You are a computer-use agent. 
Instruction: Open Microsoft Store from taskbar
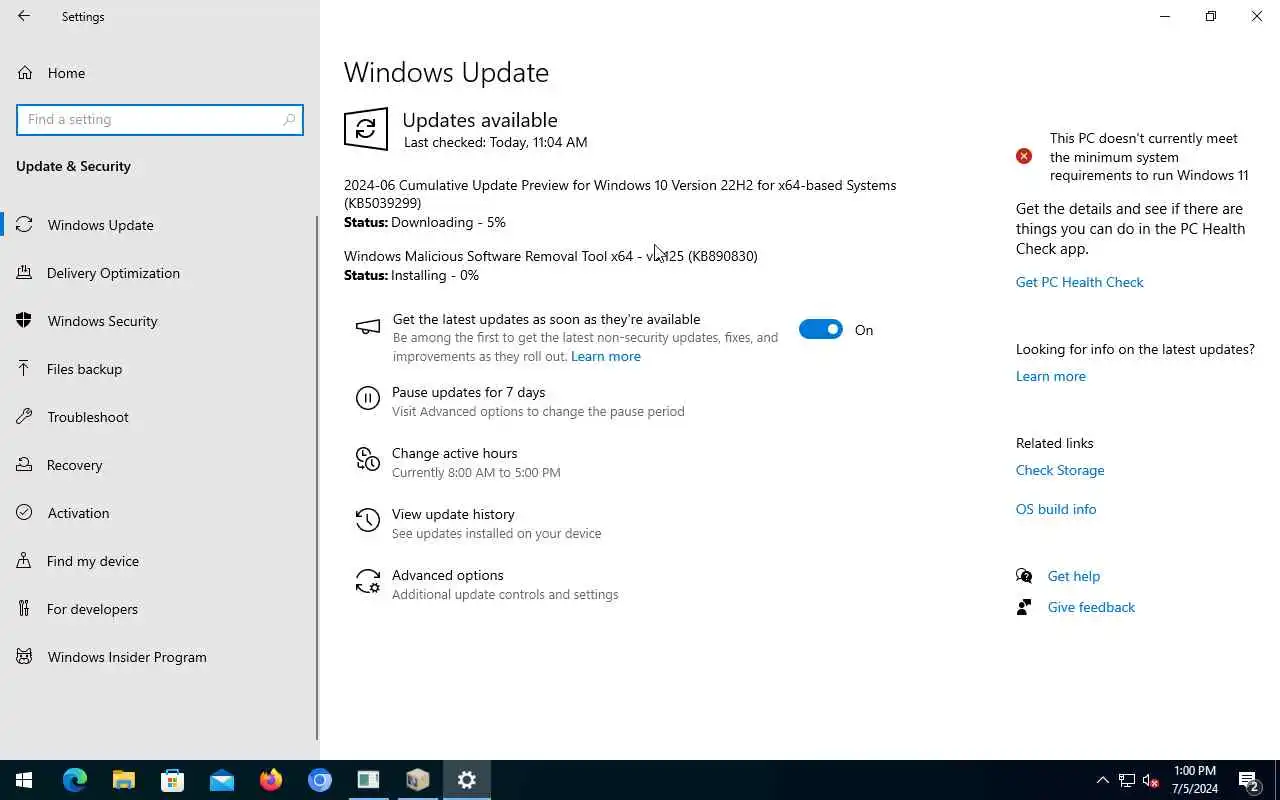click(x=173, y=780)
